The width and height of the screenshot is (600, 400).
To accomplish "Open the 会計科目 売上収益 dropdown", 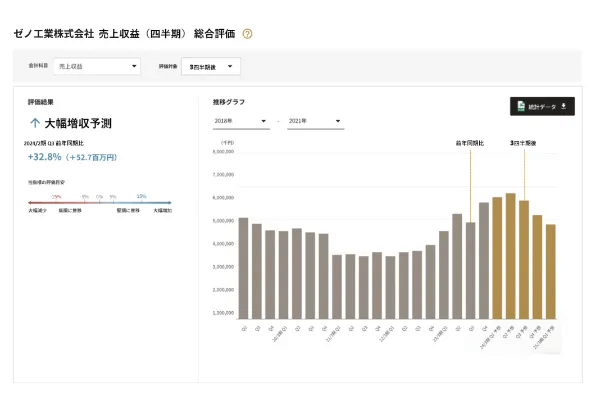I will click(97, 67).
